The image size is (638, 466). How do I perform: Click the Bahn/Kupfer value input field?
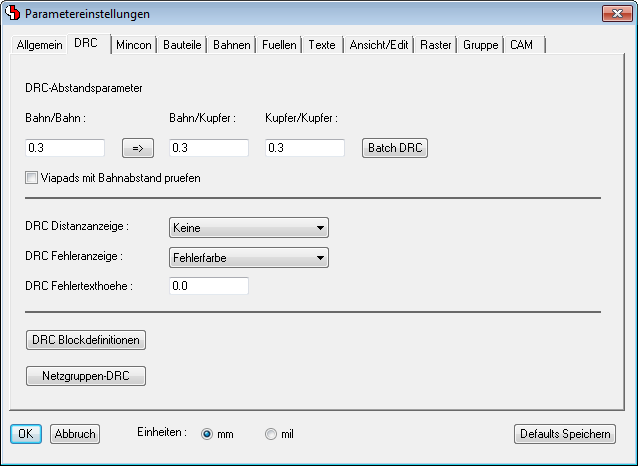click(x=208, y=148)
